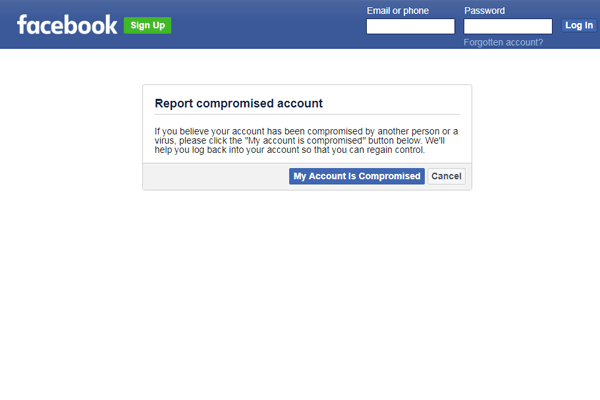
Task: Focus the Email or phone field
Action: 410,27
